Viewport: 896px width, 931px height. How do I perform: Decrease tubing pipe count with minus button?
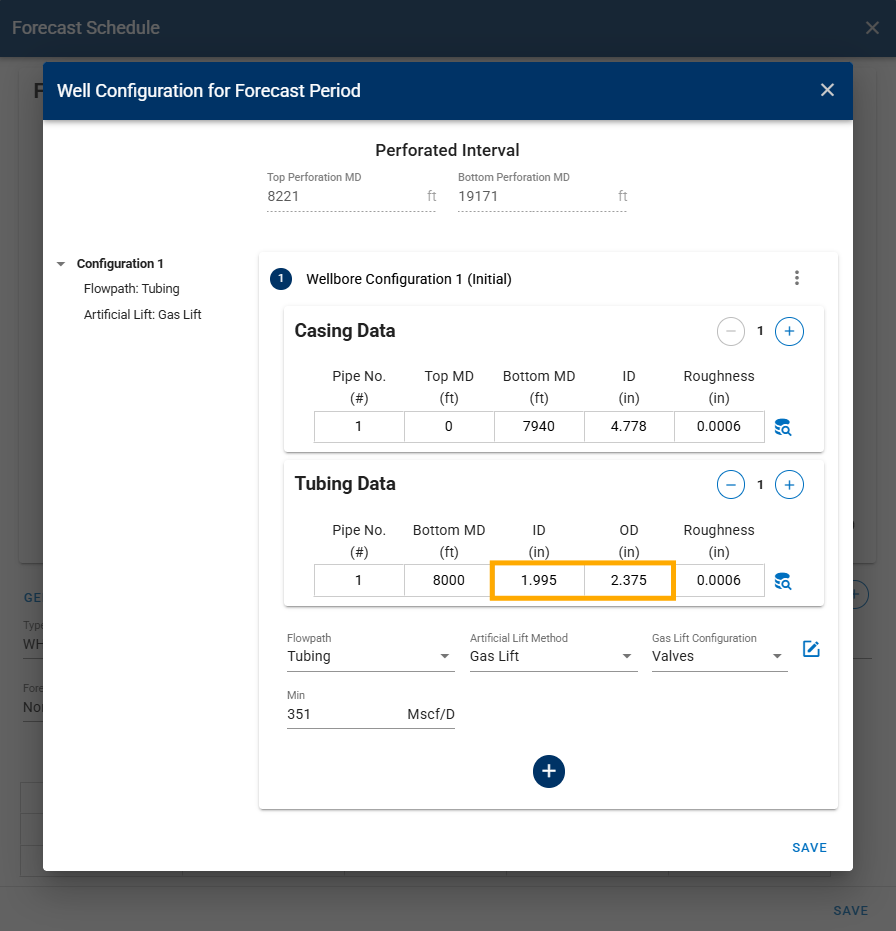pos(731,485)
